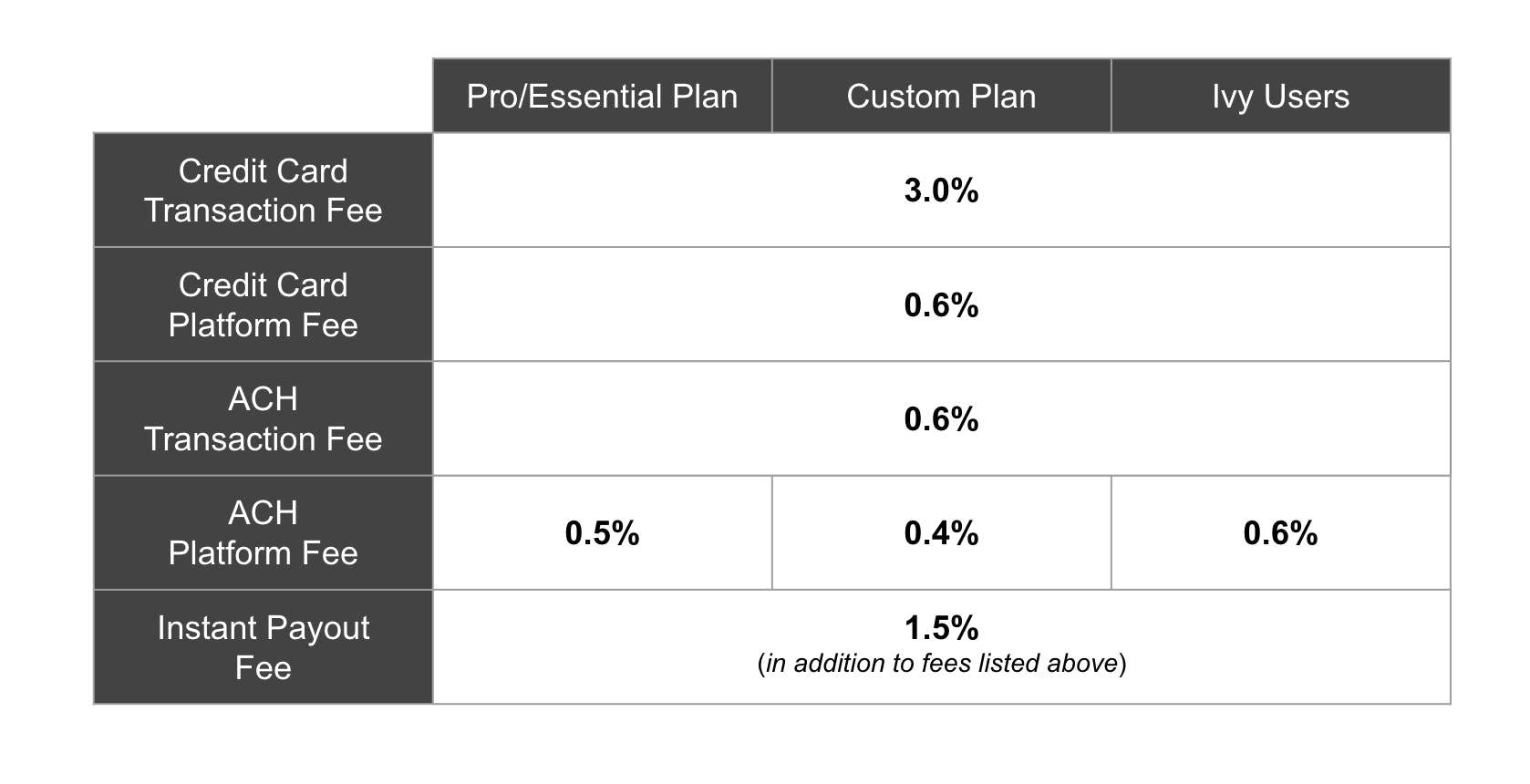The width and height of the screenshot is (1530, 784).
Task: Select the 0.6% Credit Card Platform Fee value
Action: [941, 304]
